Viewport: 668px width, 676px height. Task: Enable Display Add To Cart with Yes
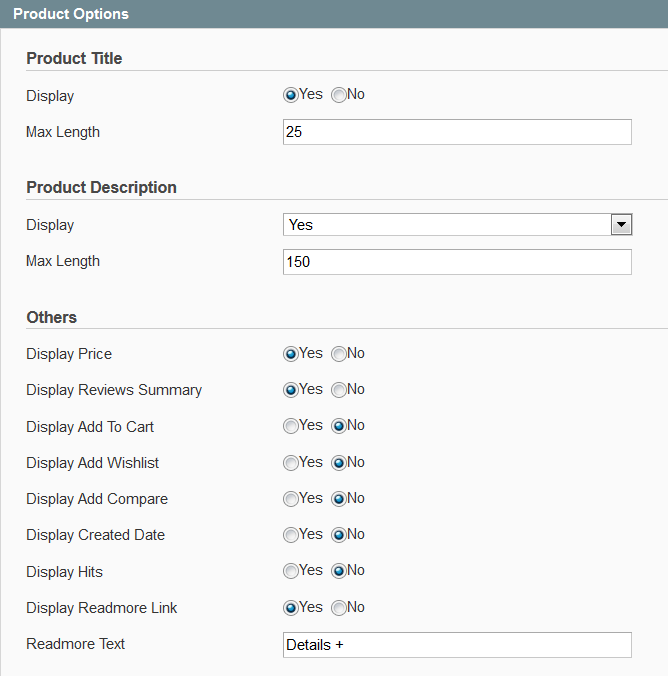(291, 426)
